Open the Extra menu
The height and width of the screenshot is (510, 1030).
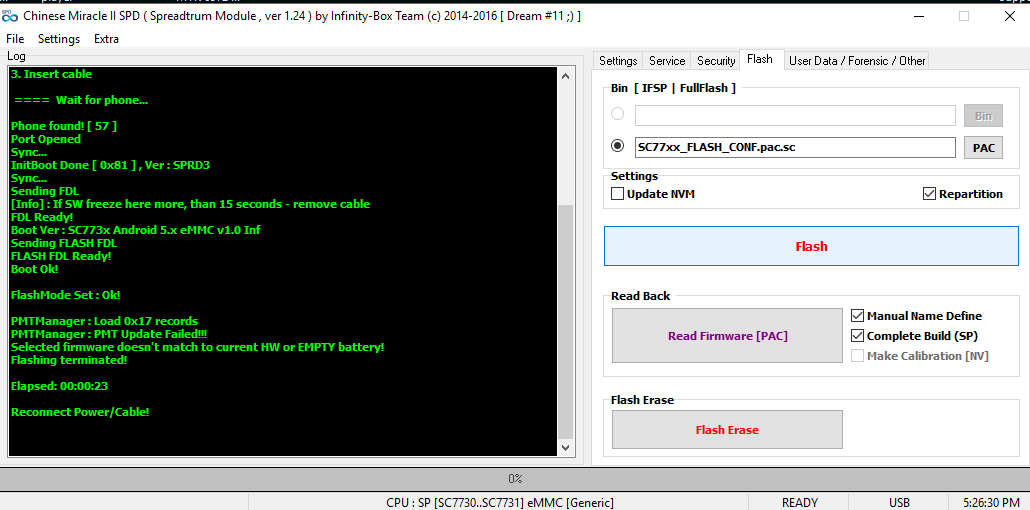point(106,39)
